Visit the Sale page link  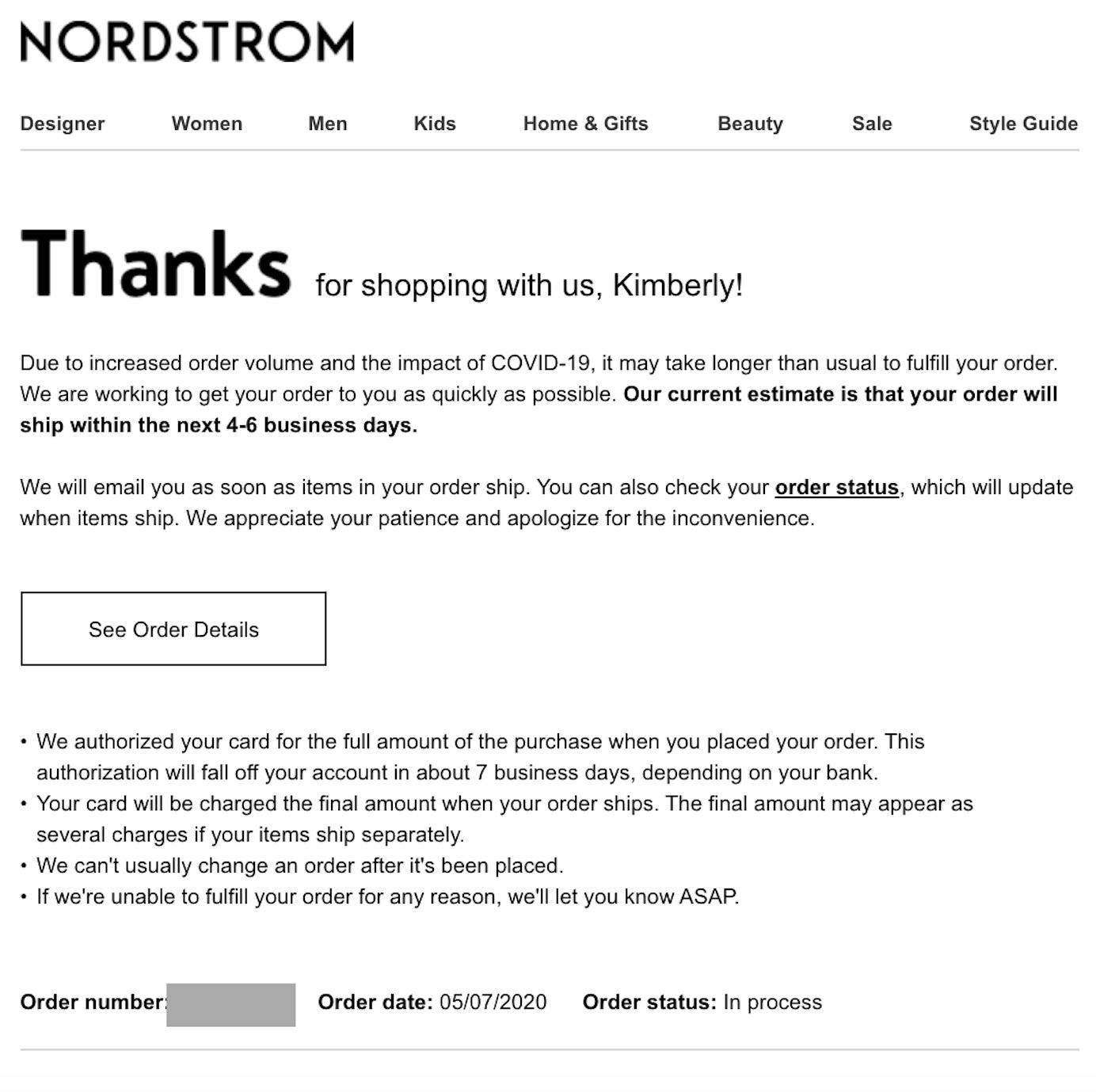tap(872, 124)
